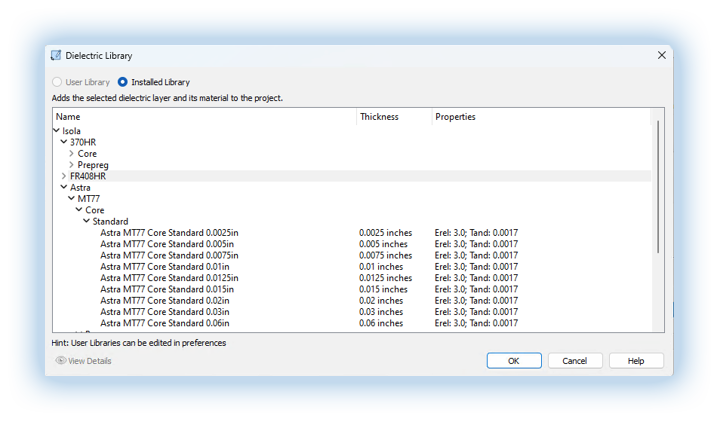Click the properties cell of the 0.06in row
The width and height of the screenshot is (719, 421).
pyautogui.click(x=476, y=323)
